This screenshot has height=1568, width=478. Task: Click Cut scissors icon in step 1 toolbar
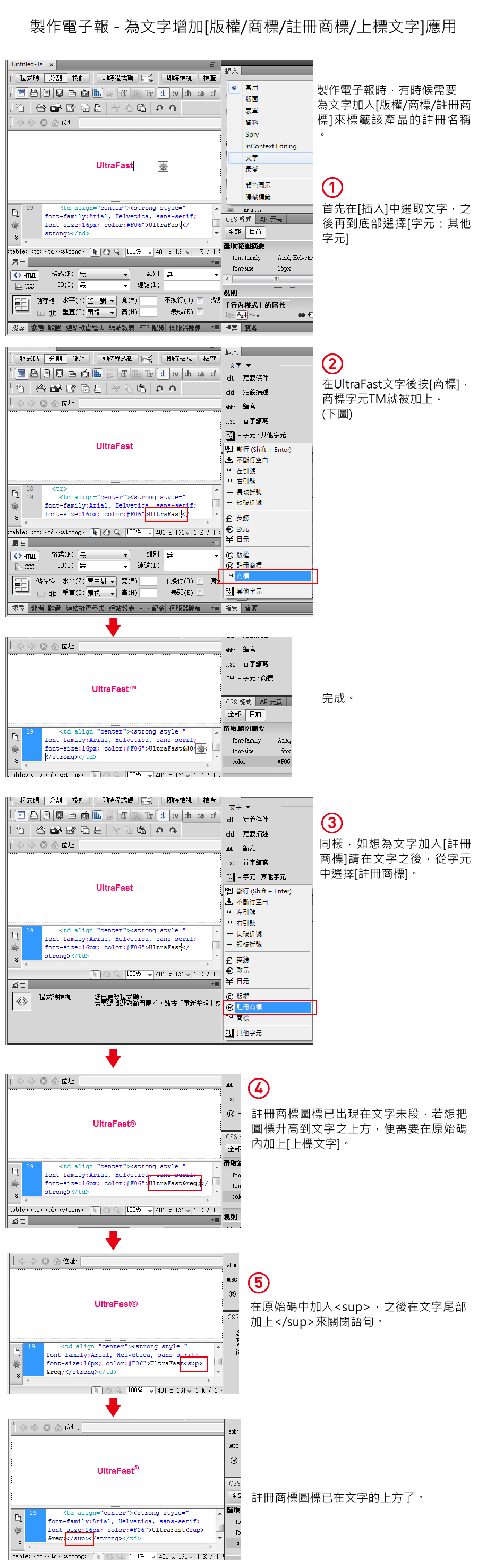(x=115, y=108)
